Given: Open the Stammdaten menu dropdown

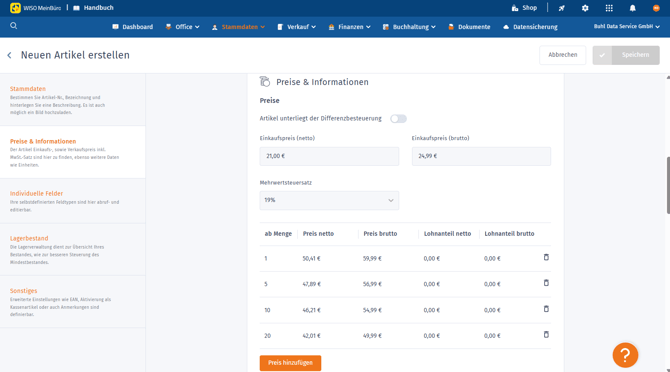Looking at the screenshot, I should 239,27.
